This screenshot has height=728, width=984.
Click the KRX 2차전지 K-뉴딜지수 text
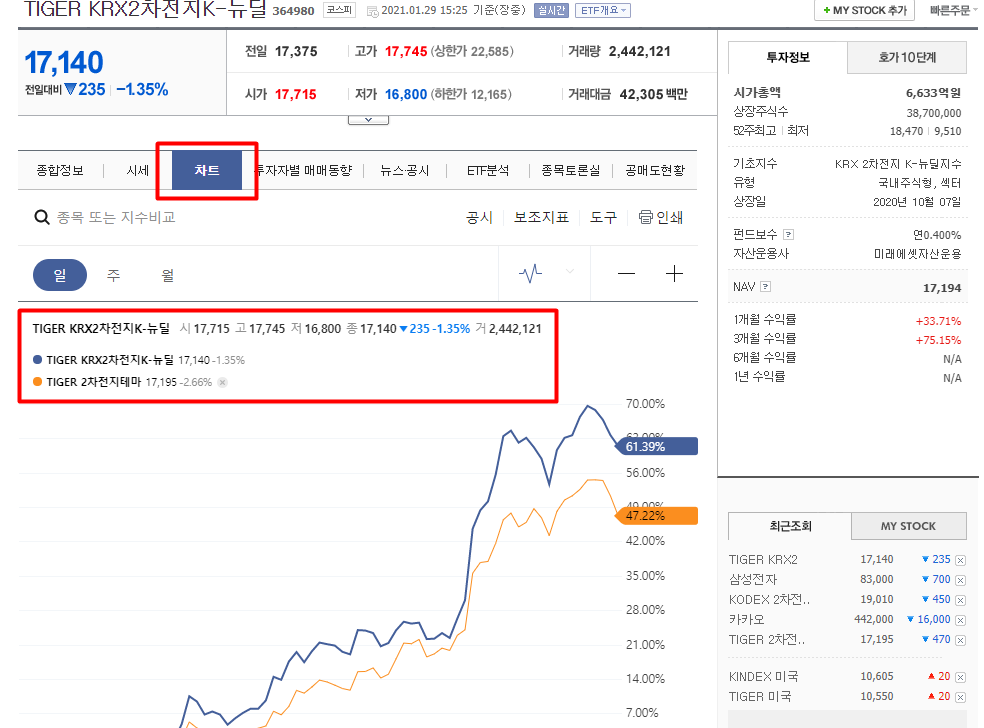[898, 164]
